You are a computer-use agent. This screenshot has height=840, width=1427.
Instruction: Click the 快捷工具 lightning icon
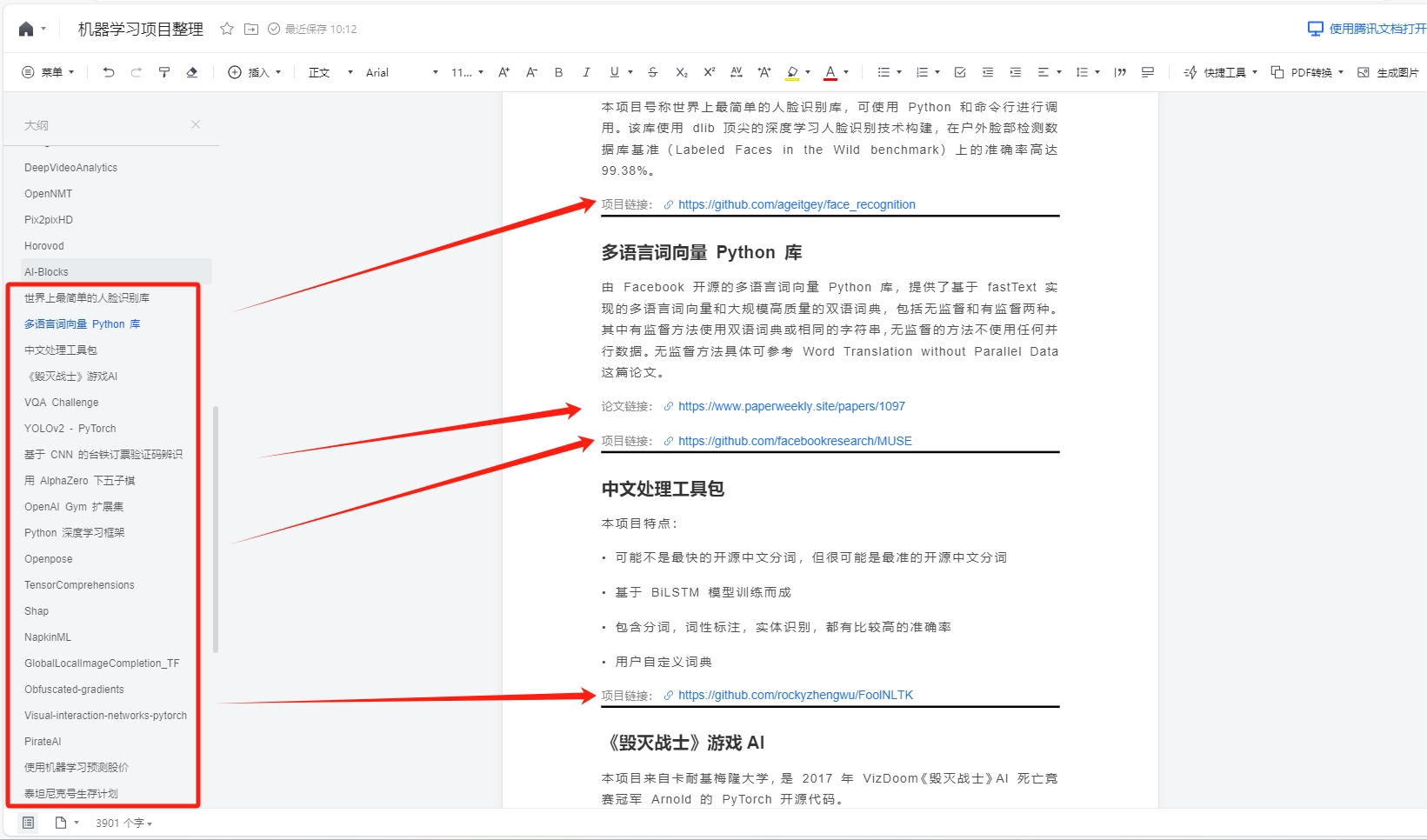[x=1190, y=72]
